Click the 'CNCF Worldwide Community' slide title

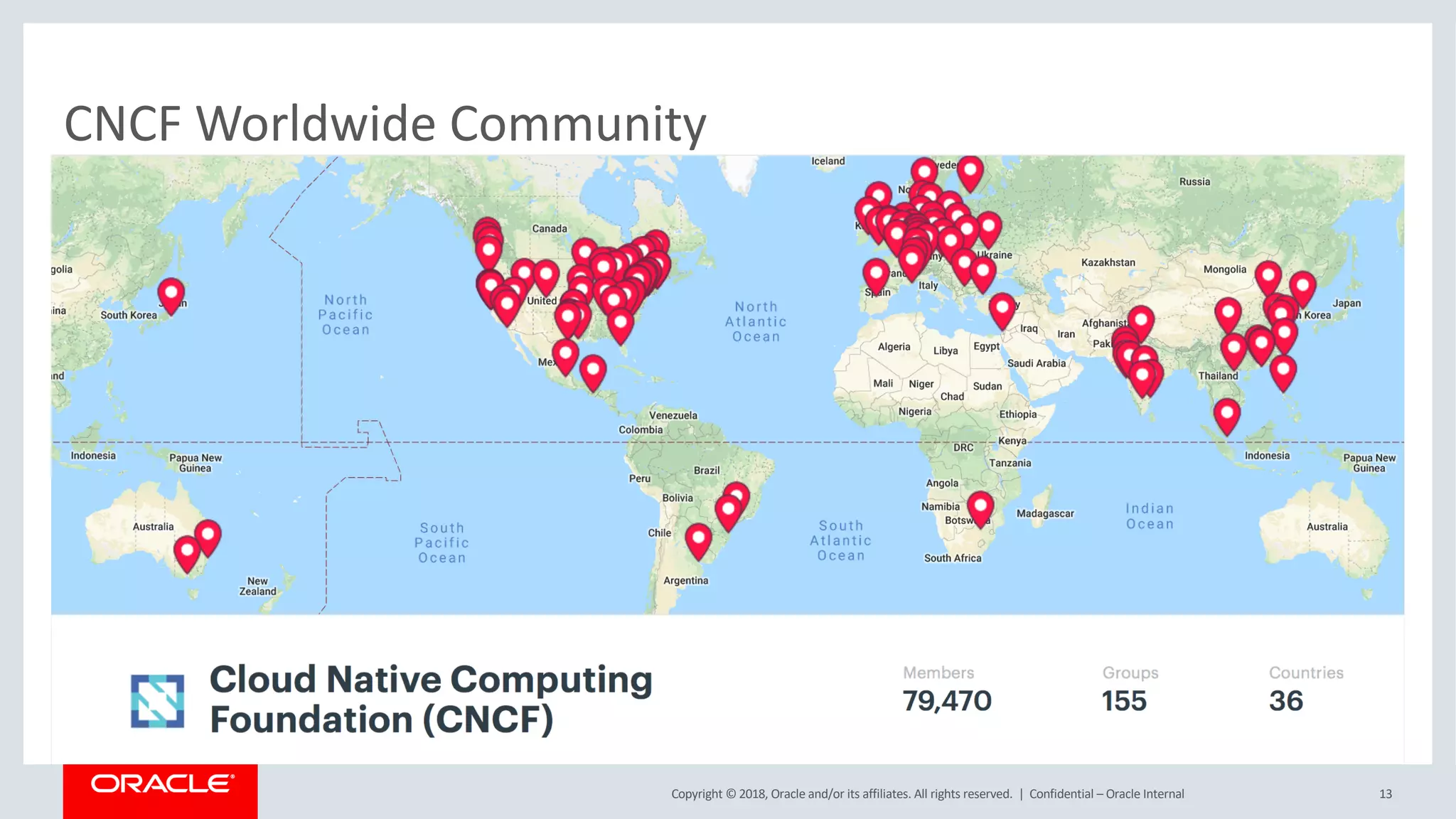385,124
